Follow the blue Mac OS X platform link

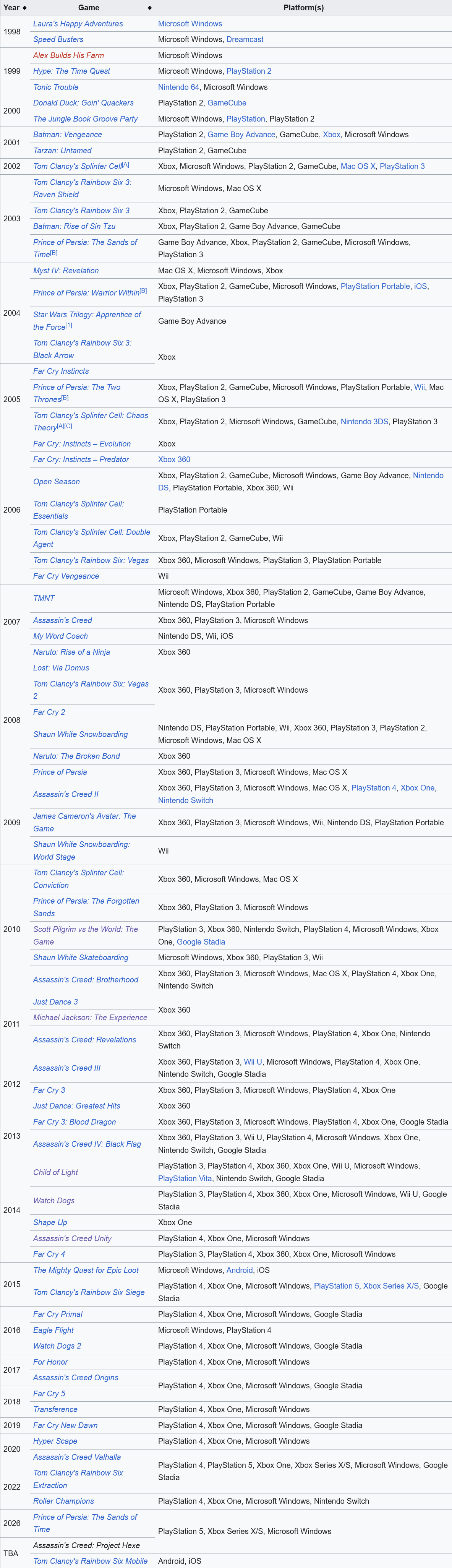[358, 166]
